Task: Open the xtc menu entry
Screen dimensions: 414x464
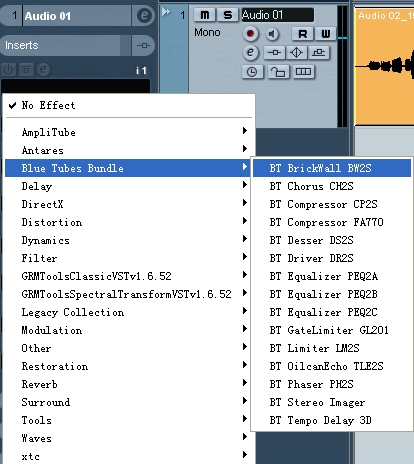Action: (129, 456)
